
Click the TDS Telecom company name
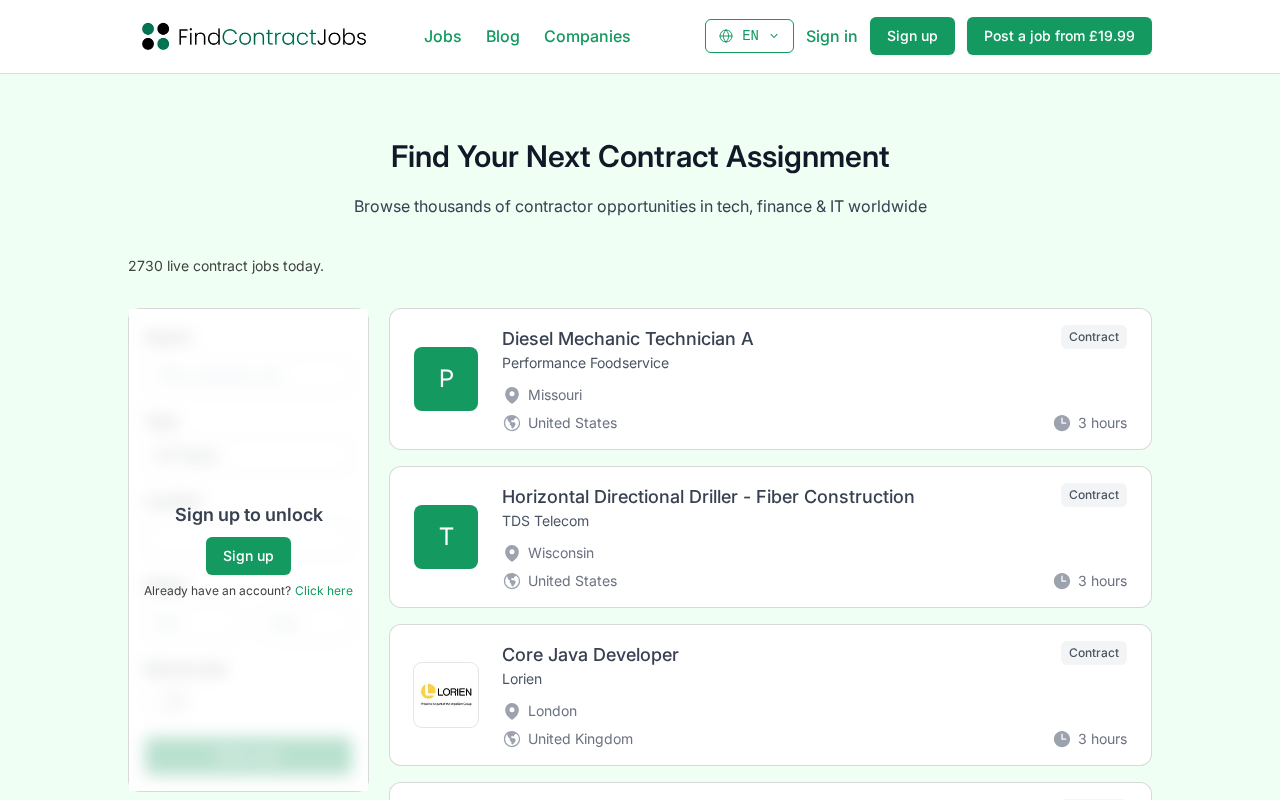click(x=545, y=521)
